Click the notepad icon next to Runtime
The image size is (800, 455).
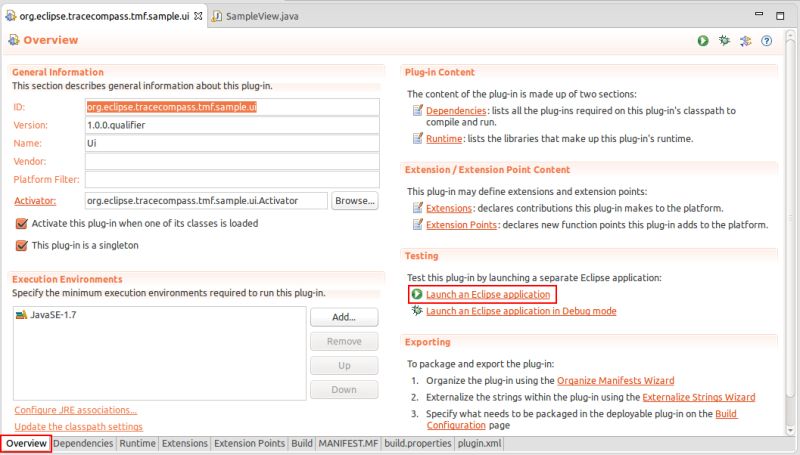418,138
